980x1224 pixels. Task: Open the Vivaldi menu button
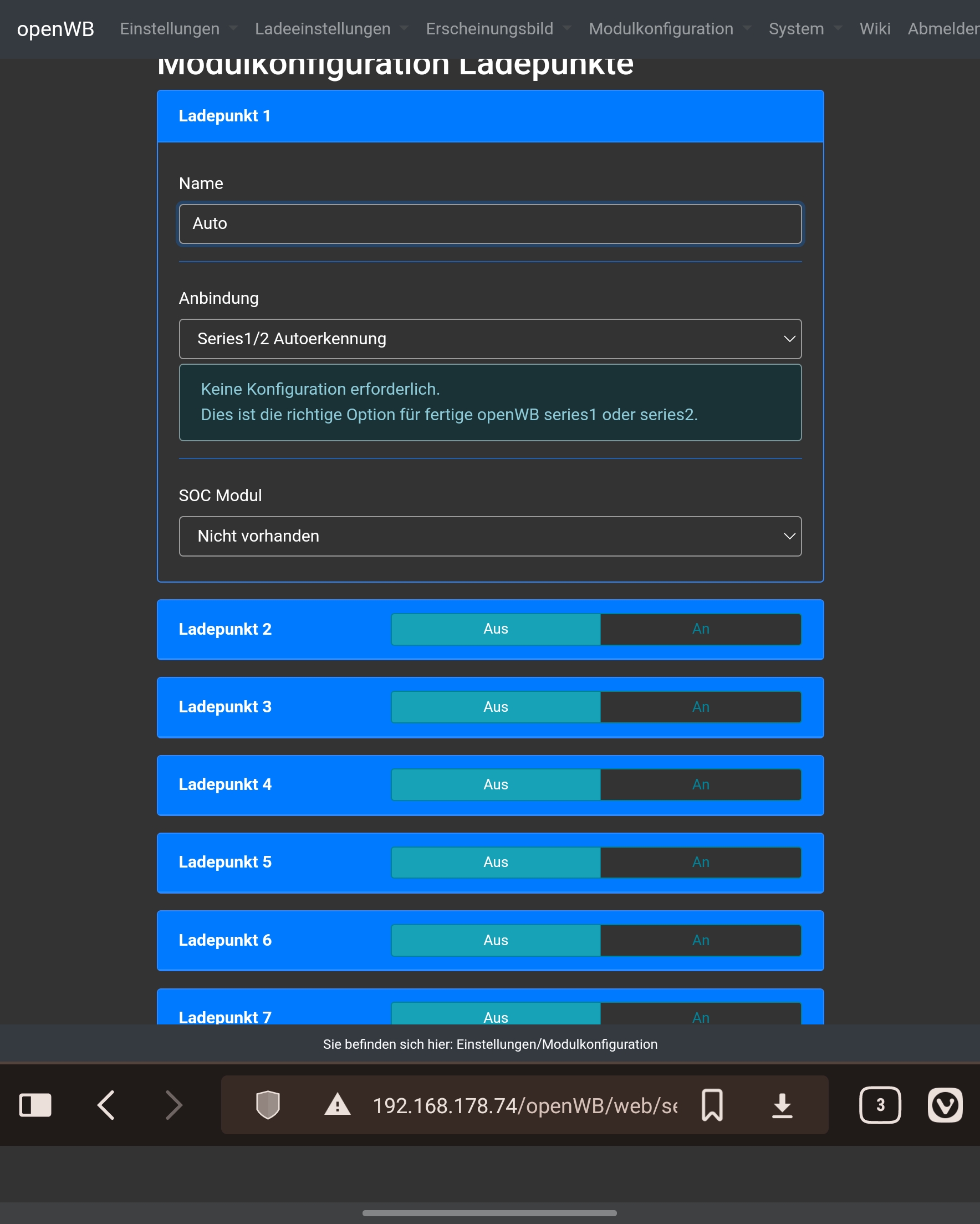[945, 1105]
